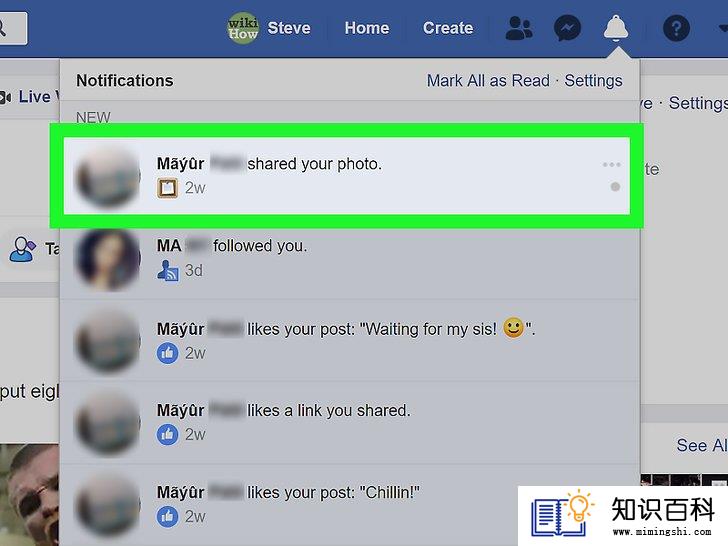Open three-dot options on shared photo notification

tap(611, 164)
